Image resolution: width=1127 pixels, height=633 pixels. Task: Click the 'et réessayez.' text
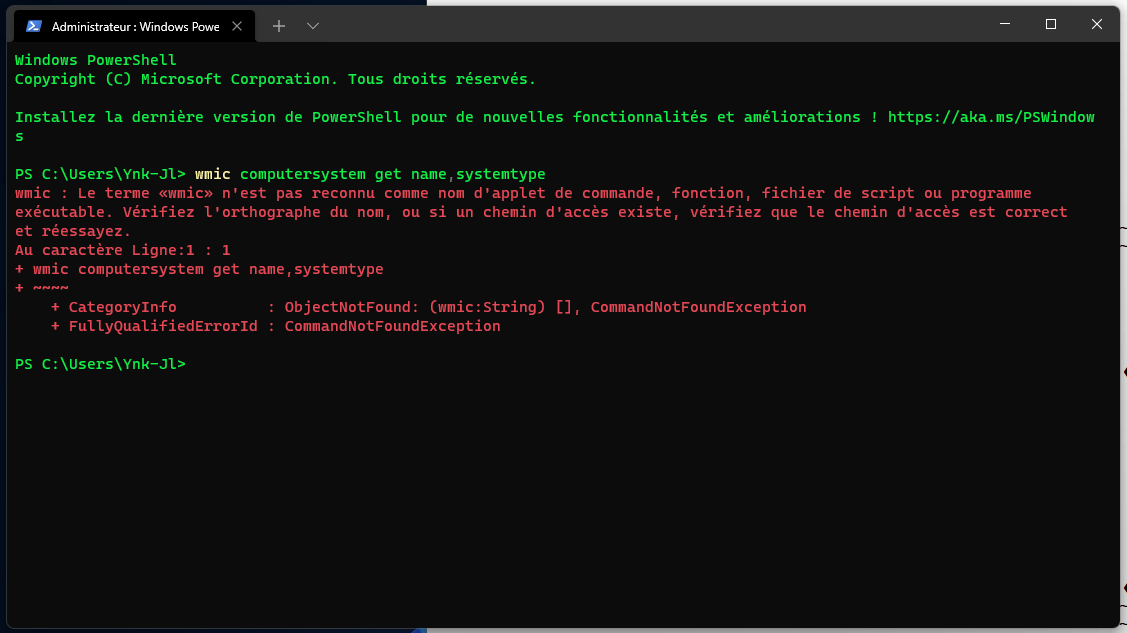[x=73, y=231]
